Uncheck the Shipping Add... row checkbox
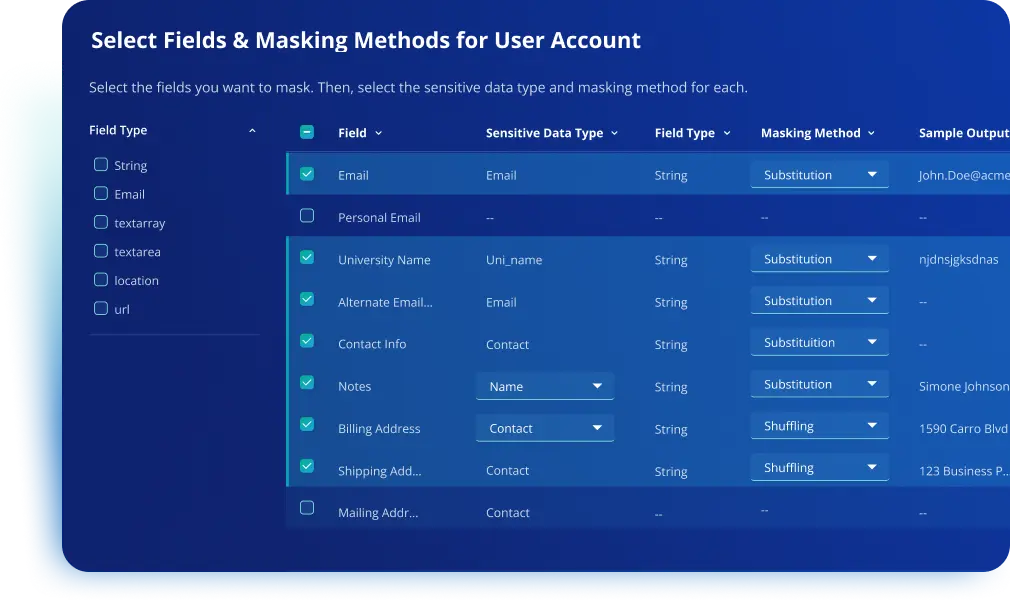This screenshot has height=602, width=1010. (307, 466)
